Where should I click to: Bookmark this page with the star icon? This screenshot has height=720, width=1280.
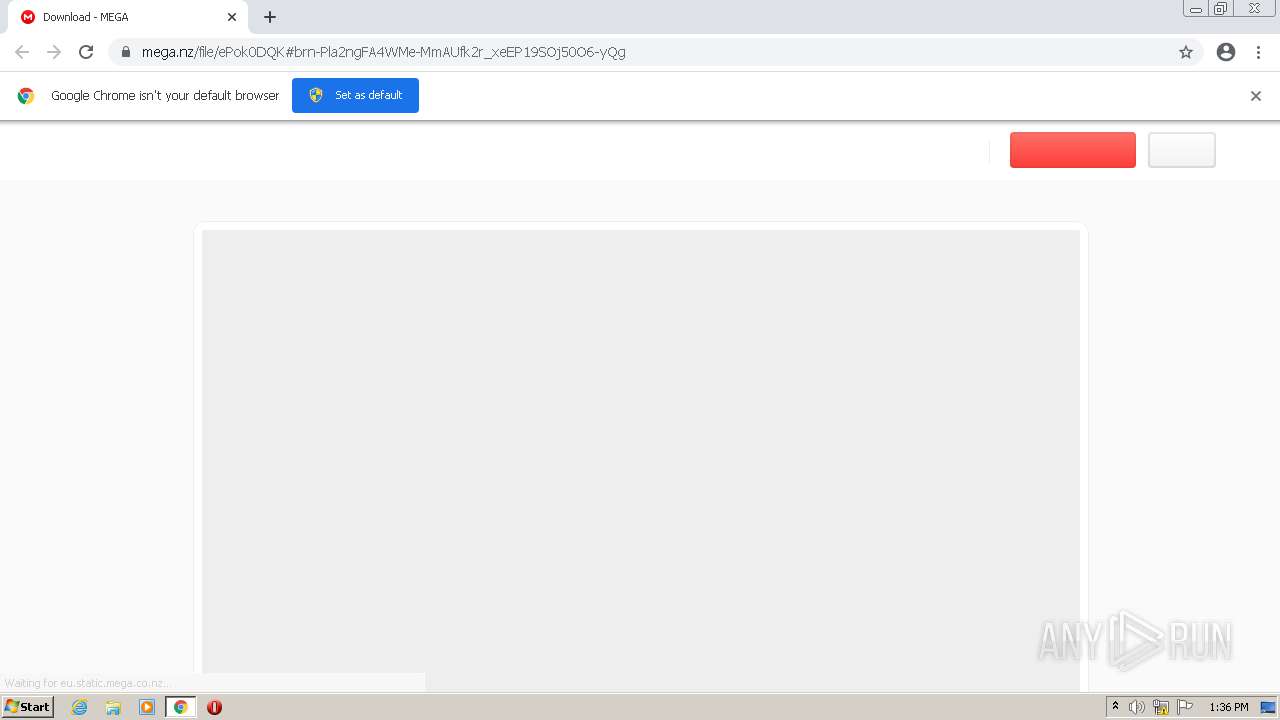point(1186,52)
